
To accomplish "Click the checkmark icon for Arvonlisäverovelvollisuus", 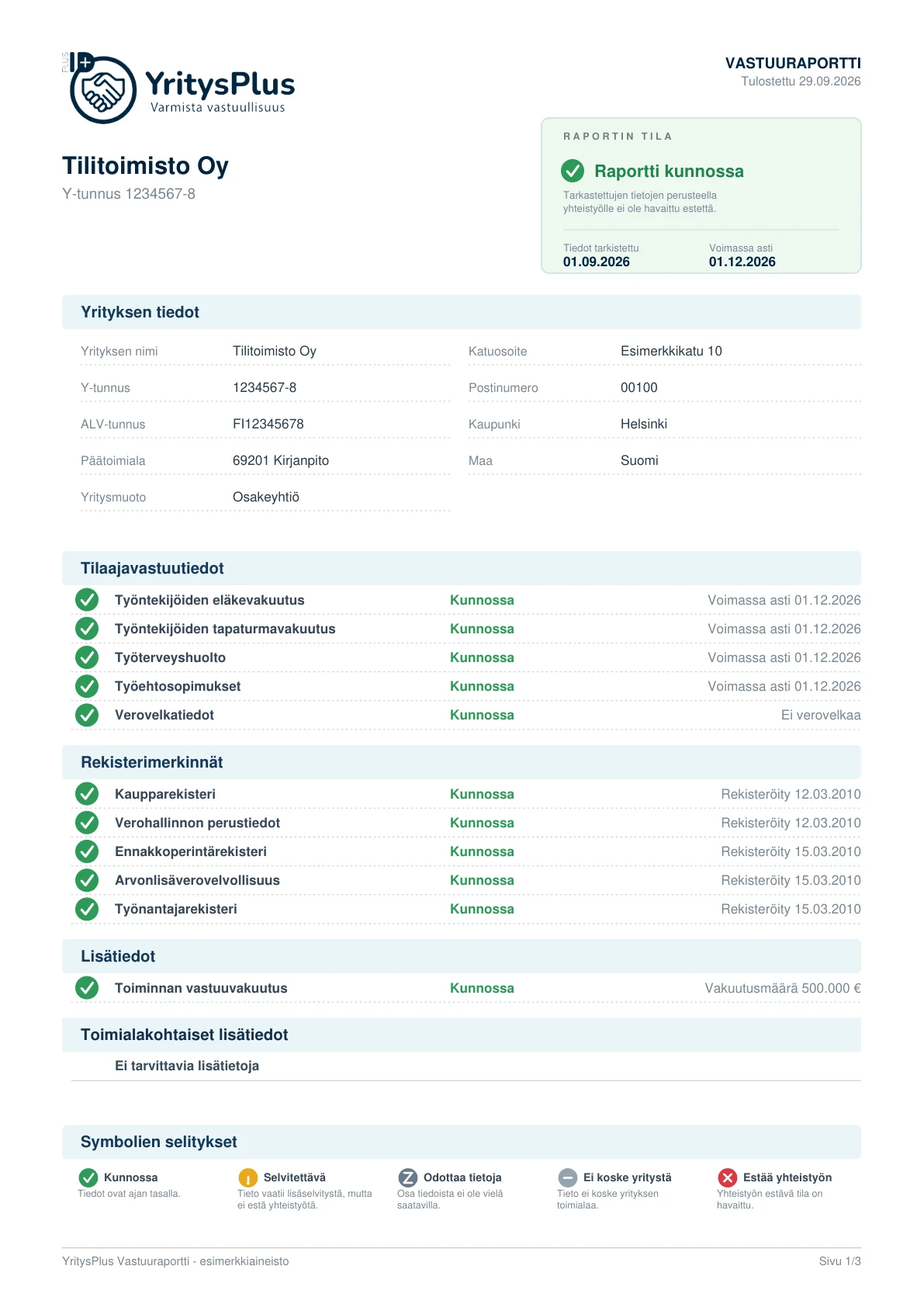I will tap(87, 880).
